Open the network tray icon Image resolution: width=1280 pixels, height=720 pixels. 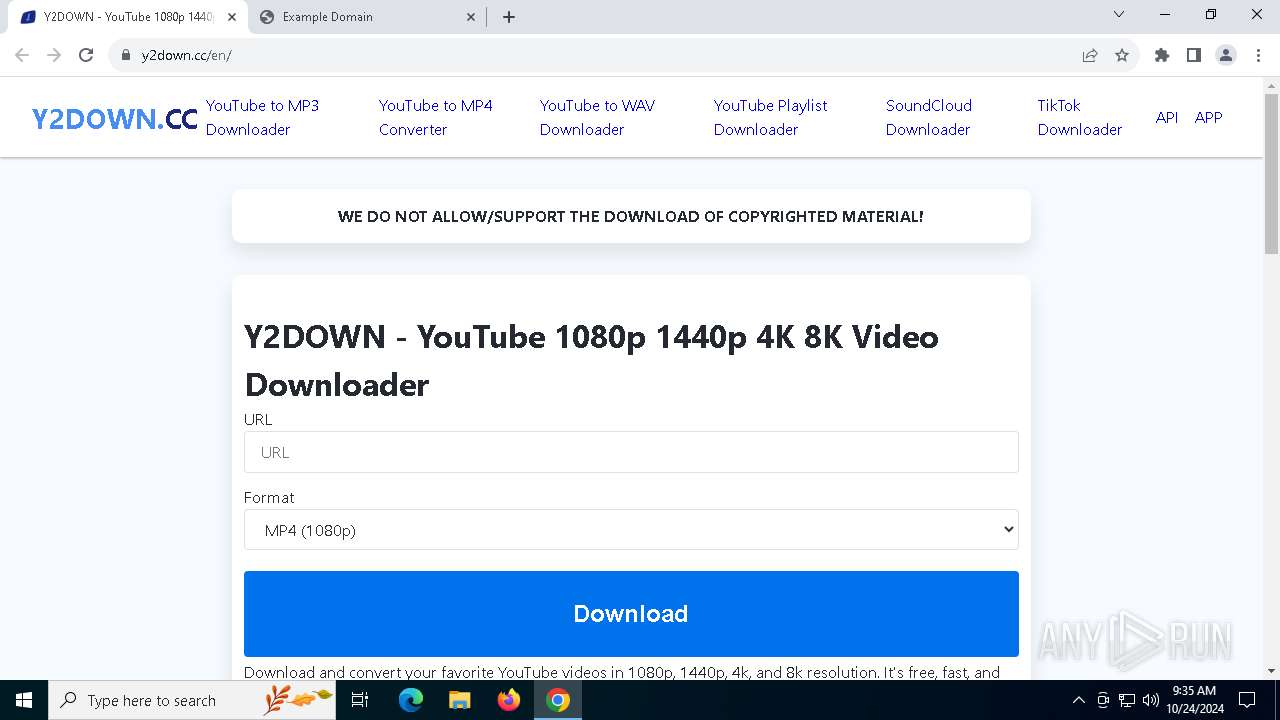[1127, 700]
